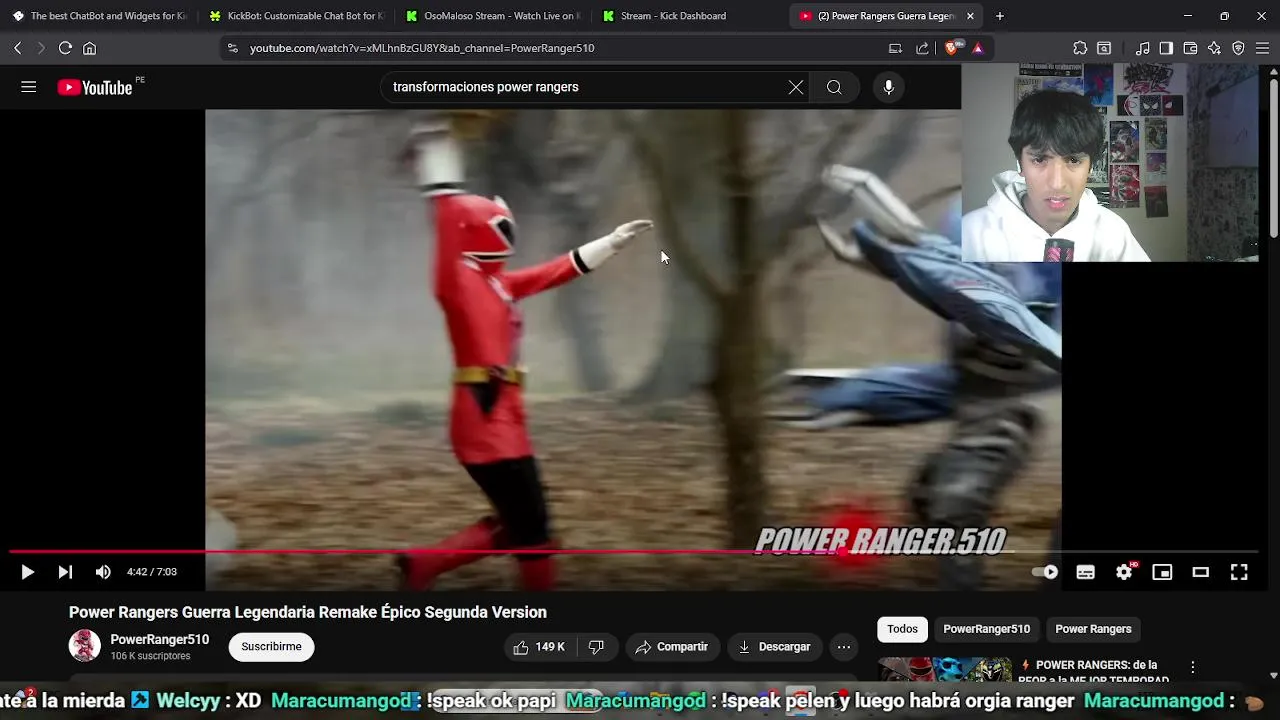Open options for suggested POWER RANGERS video

tap(1192, 667)
